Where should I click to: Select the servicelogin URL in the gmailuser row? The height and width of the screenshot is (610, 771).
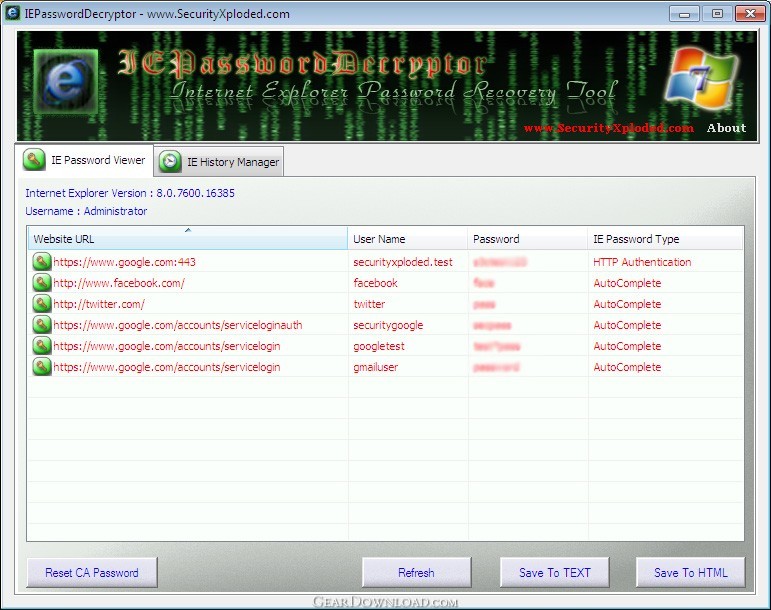coord(167,367)
